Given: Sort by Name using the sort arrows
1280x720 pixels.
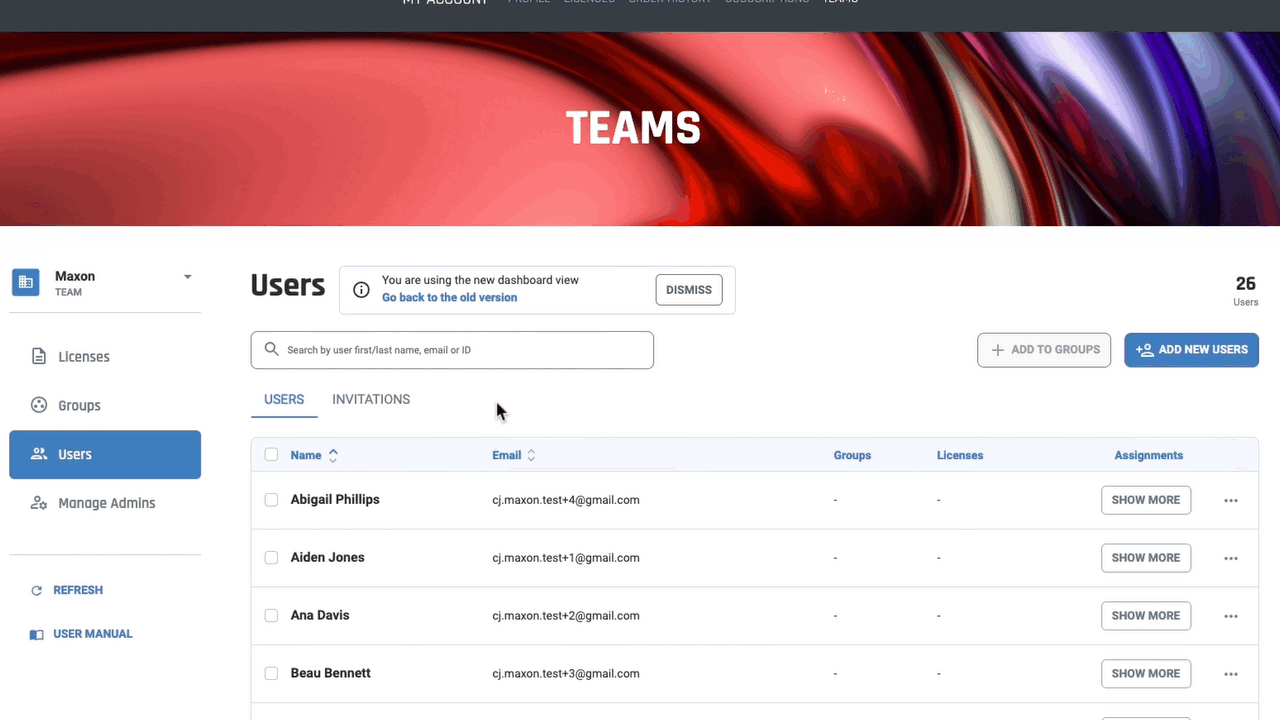Looking at the screenshot, I should [333, 455].
